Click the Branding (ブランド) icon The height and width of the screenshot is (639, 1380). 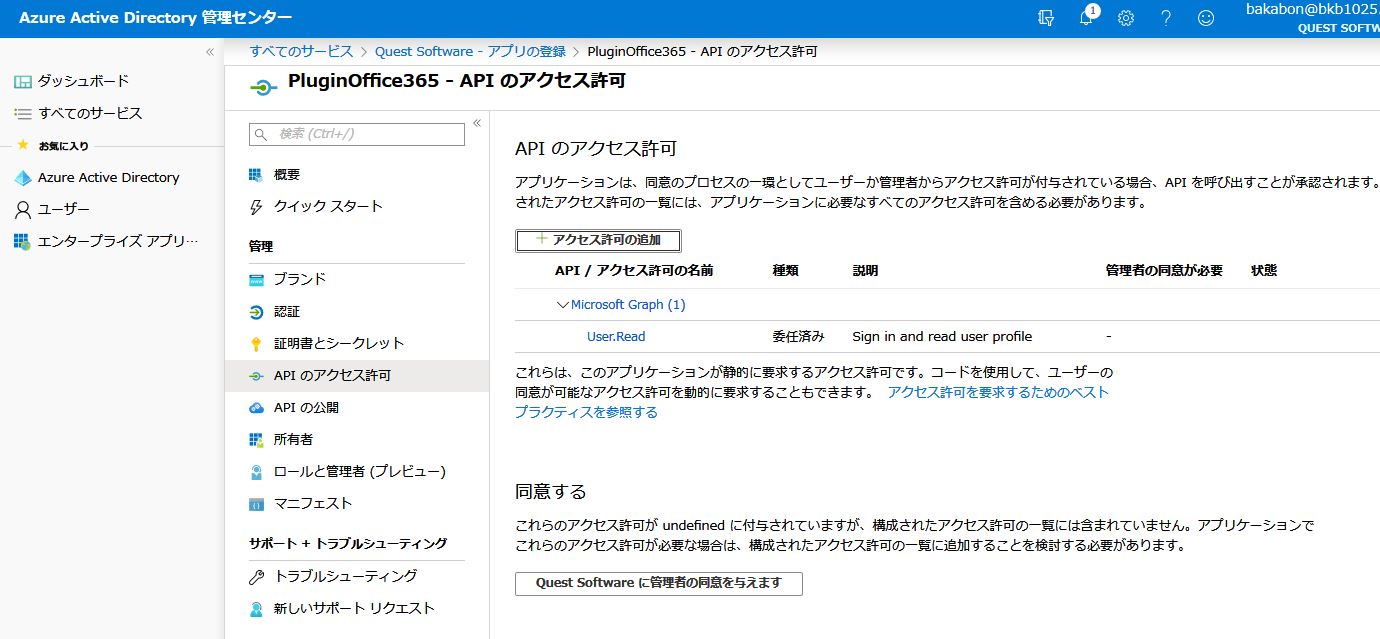coord(256,279)
